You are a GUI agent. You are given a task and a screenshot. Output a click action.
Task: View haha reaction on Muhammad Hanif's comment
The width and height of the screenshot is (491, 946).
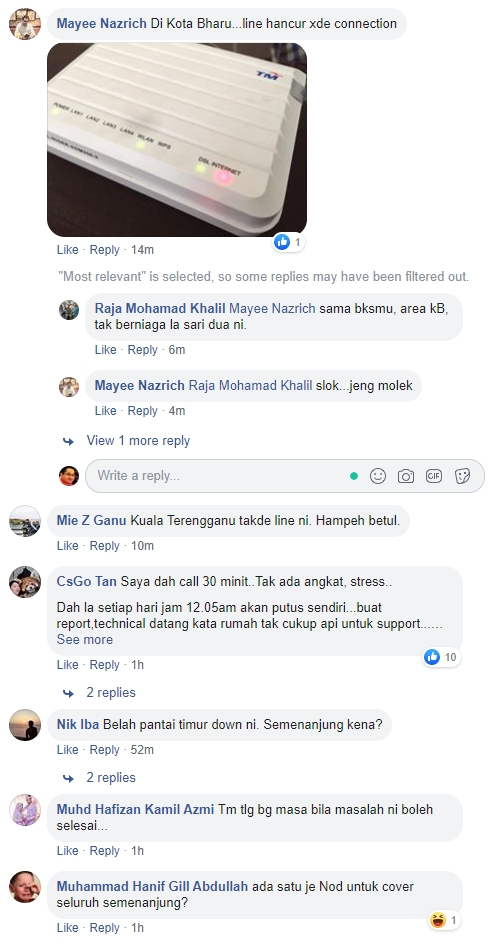click(445, 920)
